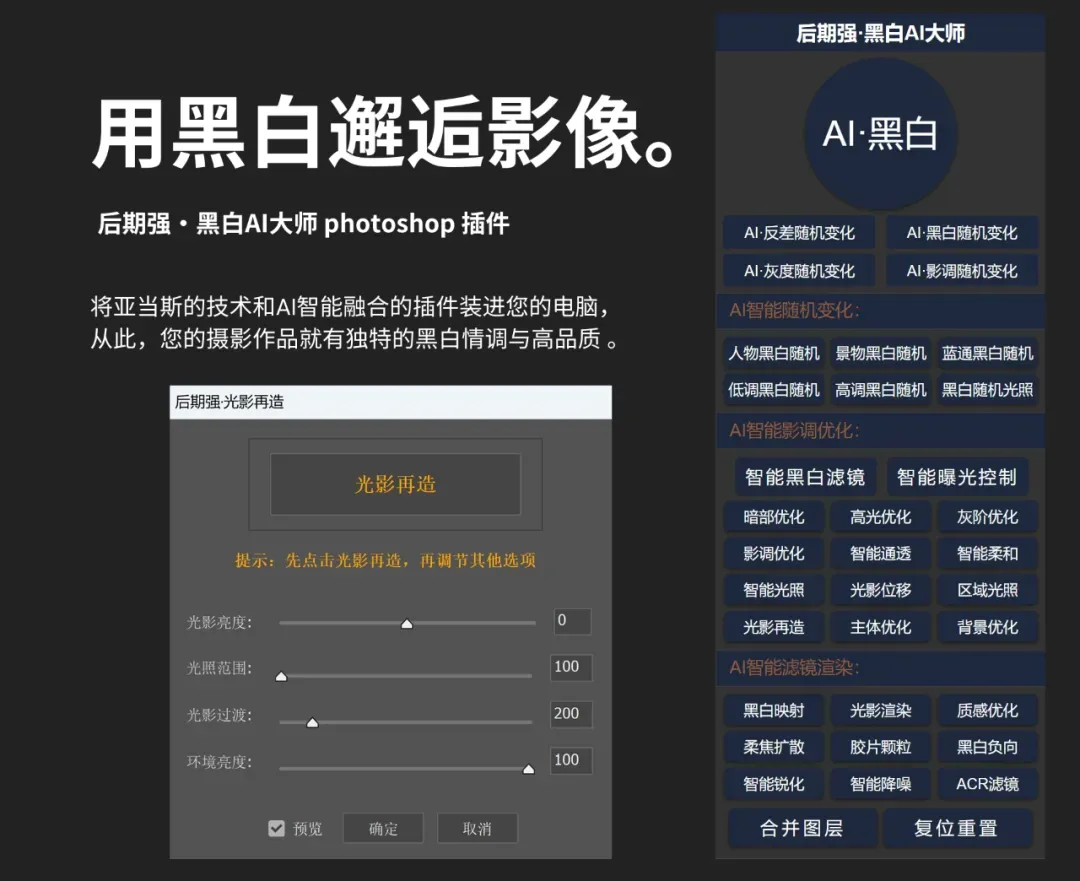Run 光影位移
The image size is (1080, 881).
[x=880, y=590]
